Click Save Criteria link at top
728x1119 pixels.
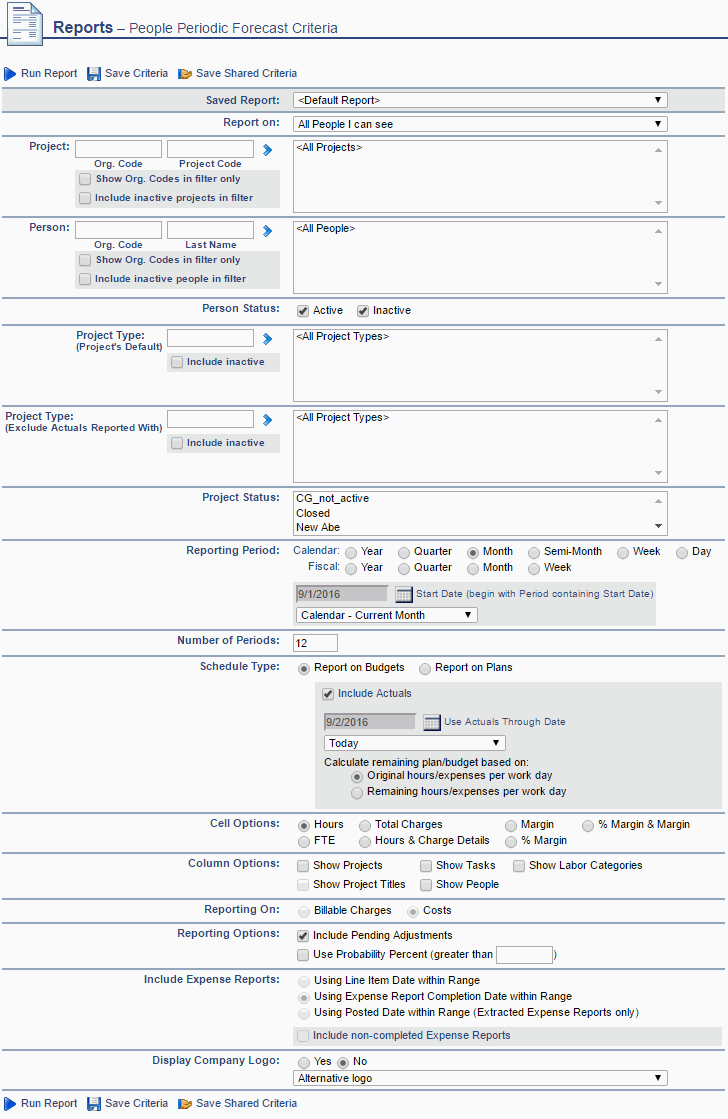(x=136, y=74)
